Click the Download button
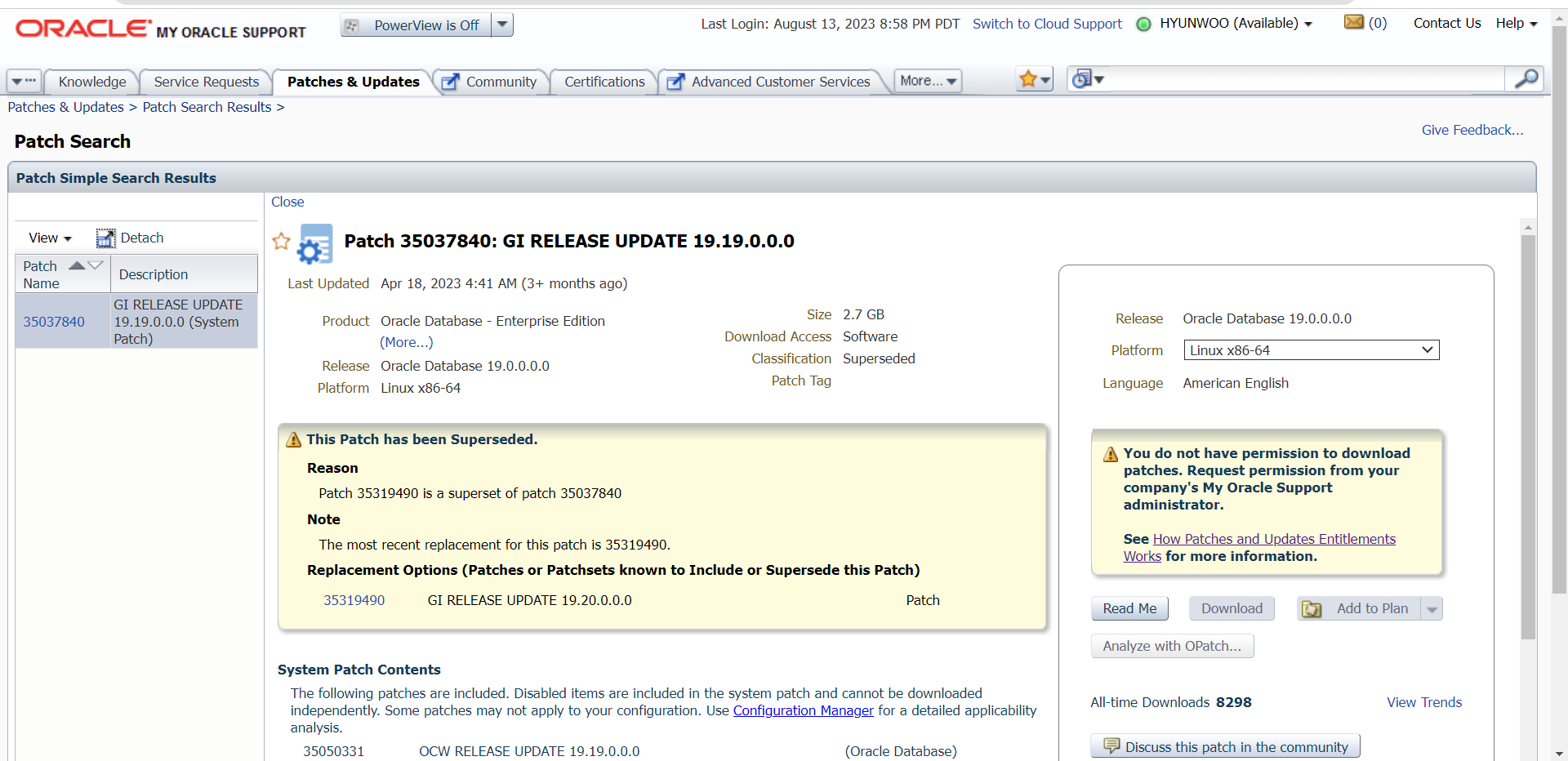Viewport: 1568px width, 761px height. coord(1232,608)
